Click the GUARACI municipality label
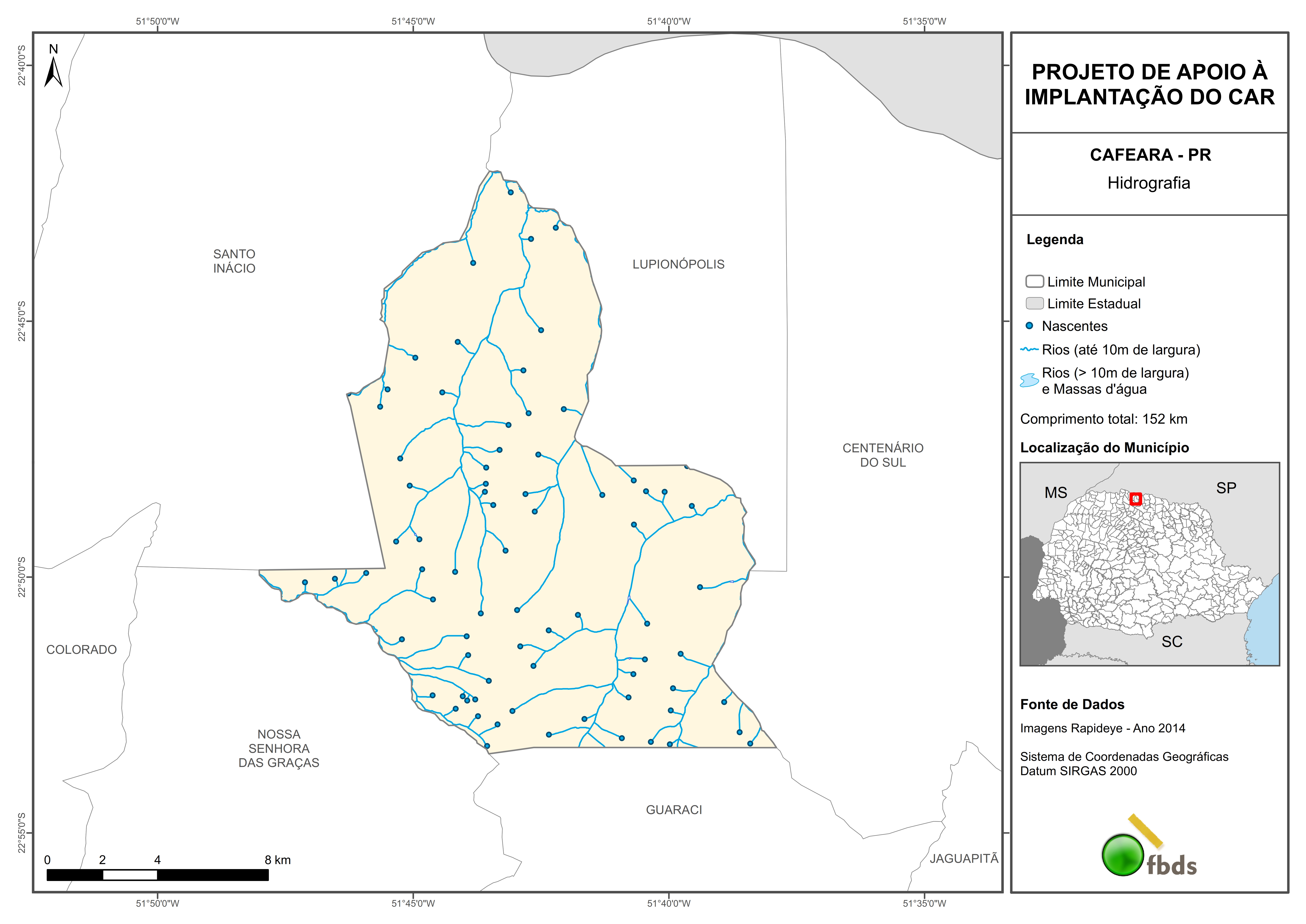 [x=674, y=810]
